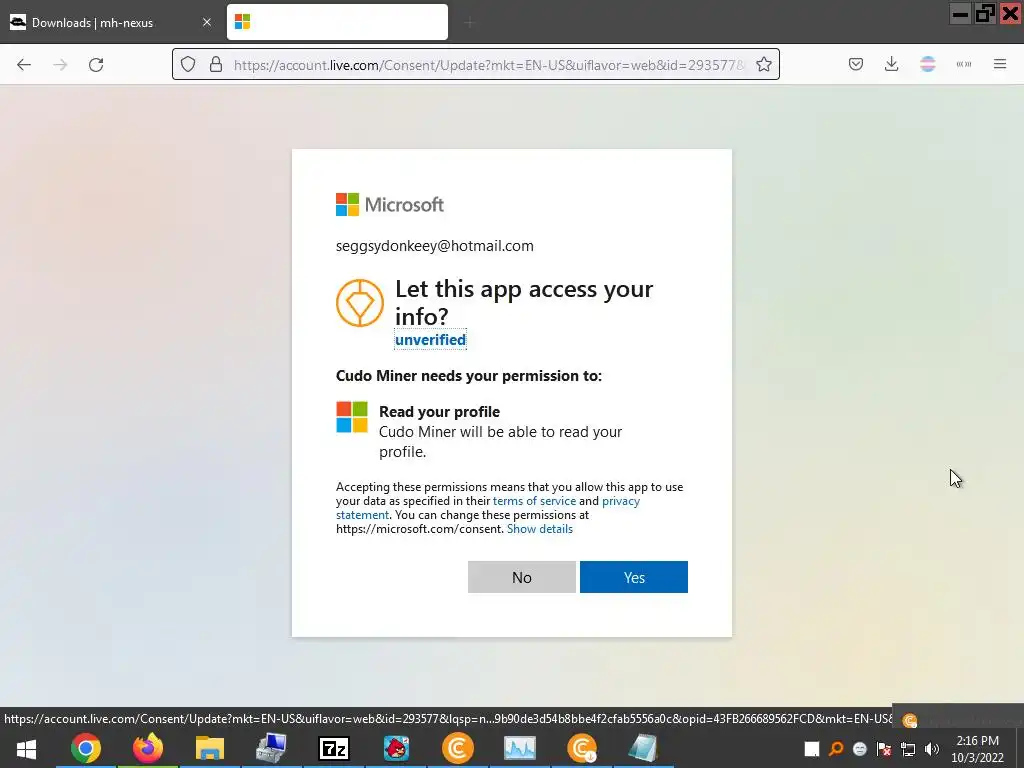1024x768 pixels.
Task: Click the orange magnifier tray icon
Action: click(x=836, y=749)
